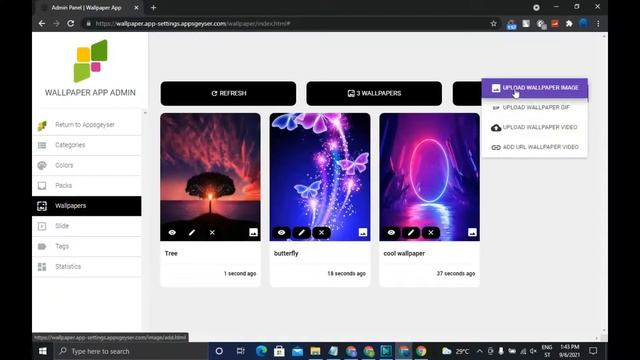640x360 pixels.
Task: Click the address bar URL
Action: [193, 24]
